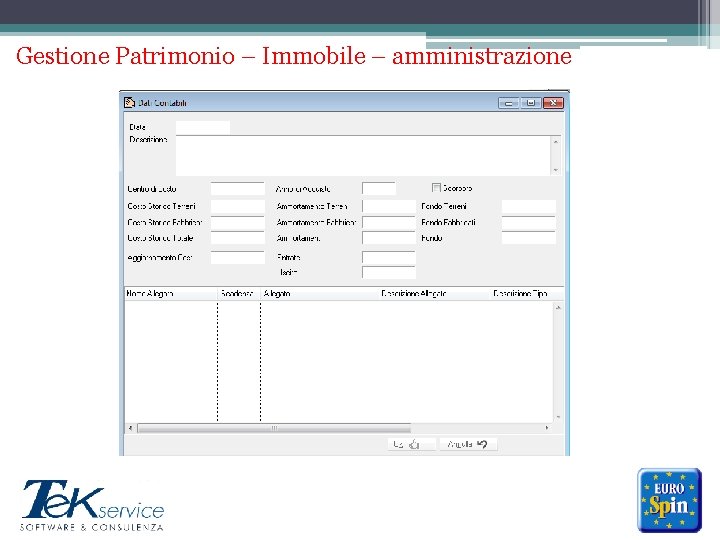Focus the Costo Storico Totale field
Screen dimensions: 720x540
[238, 238]
